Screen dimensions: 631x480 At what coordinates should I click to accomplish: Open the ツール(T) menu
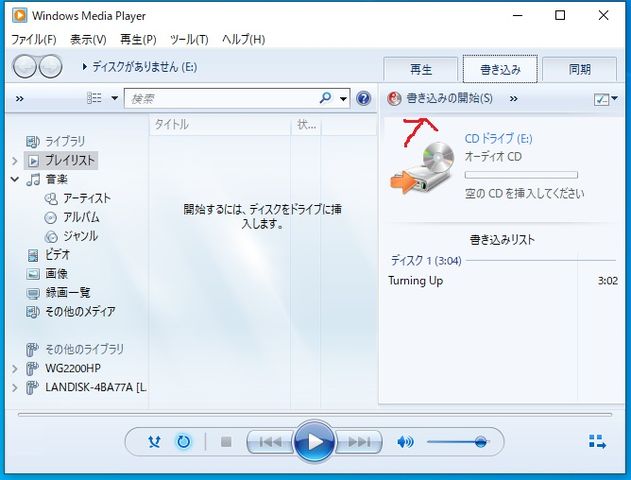[x=189, y=39]
